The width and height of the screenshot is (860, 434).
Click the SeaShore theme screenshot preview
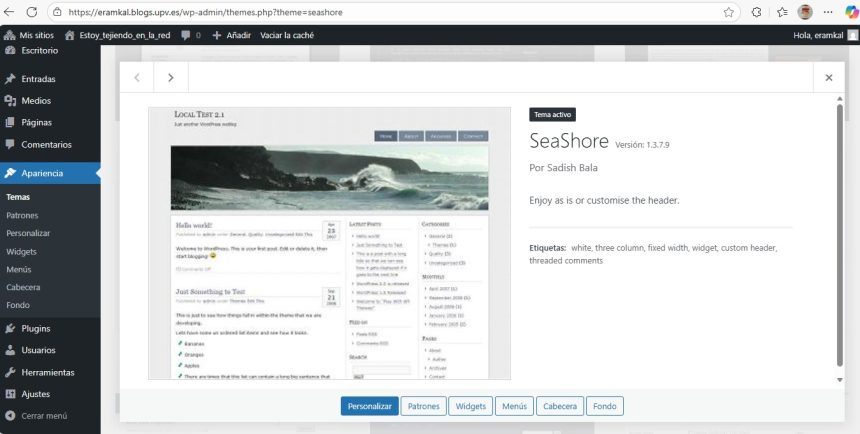click(329, 243)
